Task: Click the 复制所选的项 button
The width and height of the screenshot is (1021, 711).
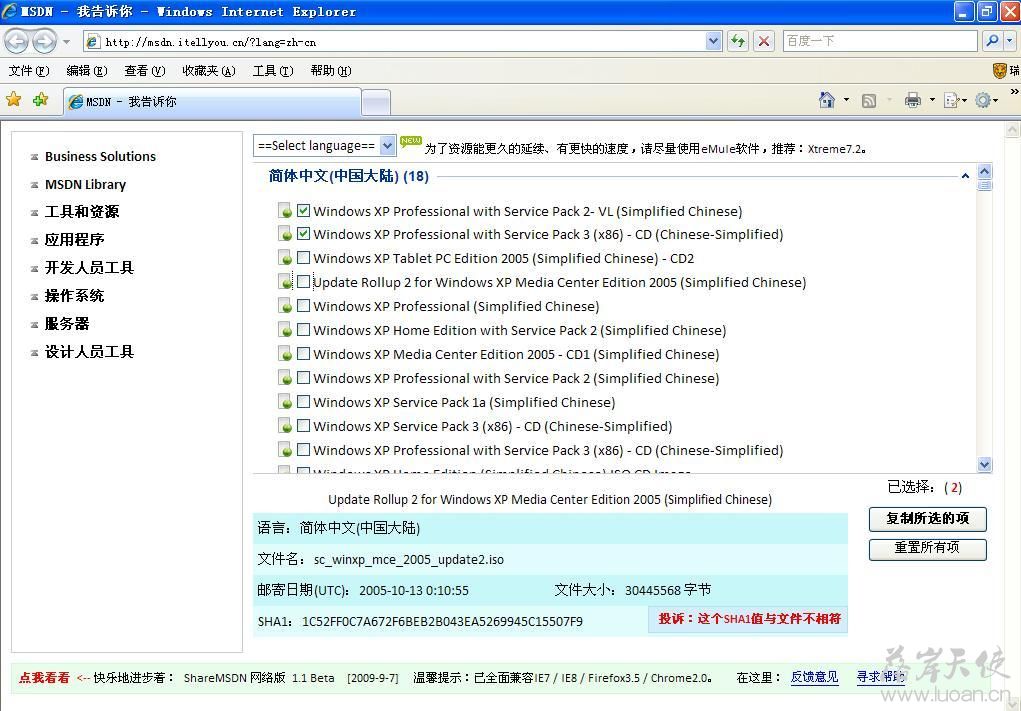Action: [x=927, y=519]
